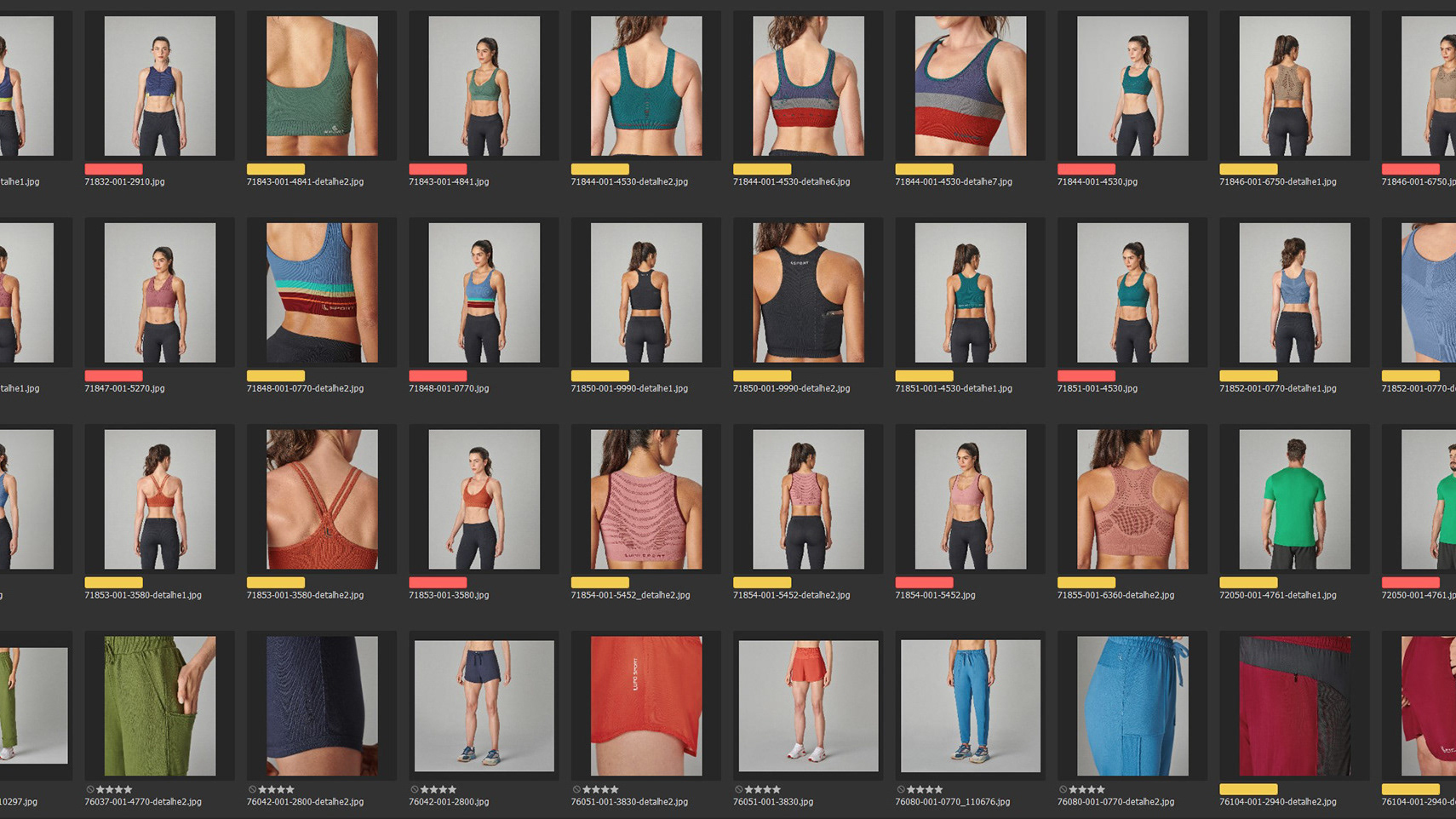Screen dimensions: 1456x819
Task: Select thumbnail 71853-001-3580-detalhe1 orange bra back
Action: [x=160, y=500]
